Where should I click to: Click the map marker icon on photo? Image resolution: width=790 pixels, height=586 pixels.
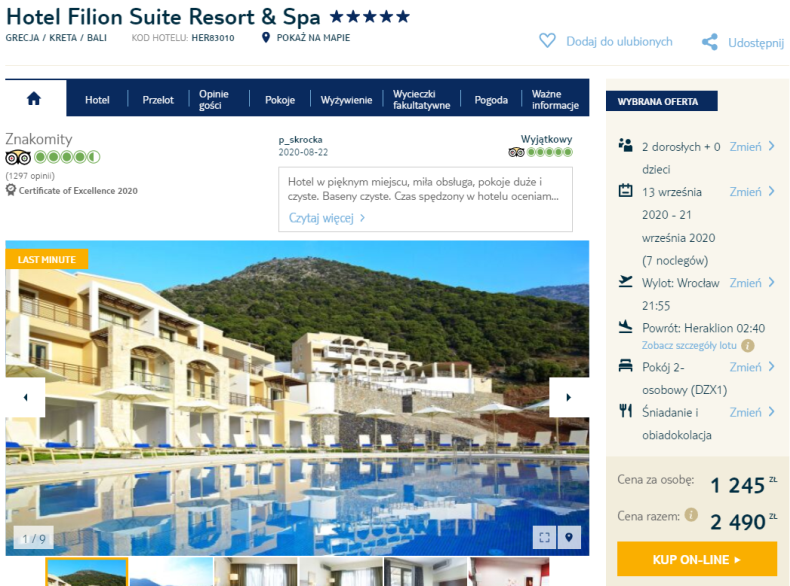(x=569, y=537)
